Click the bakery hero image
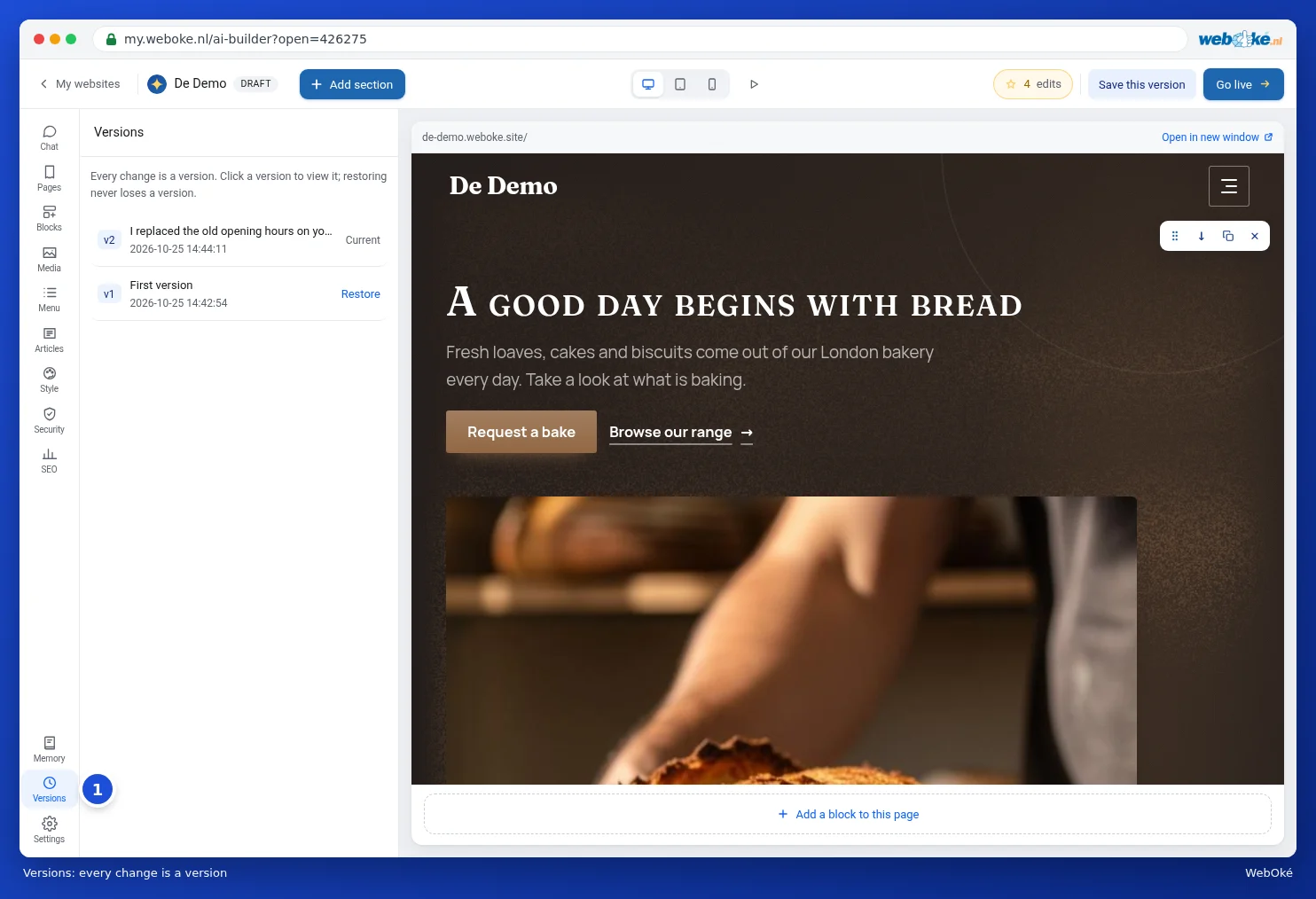Image resolution: width=1316 pixels, height=899 pixels. pos(791,640)
